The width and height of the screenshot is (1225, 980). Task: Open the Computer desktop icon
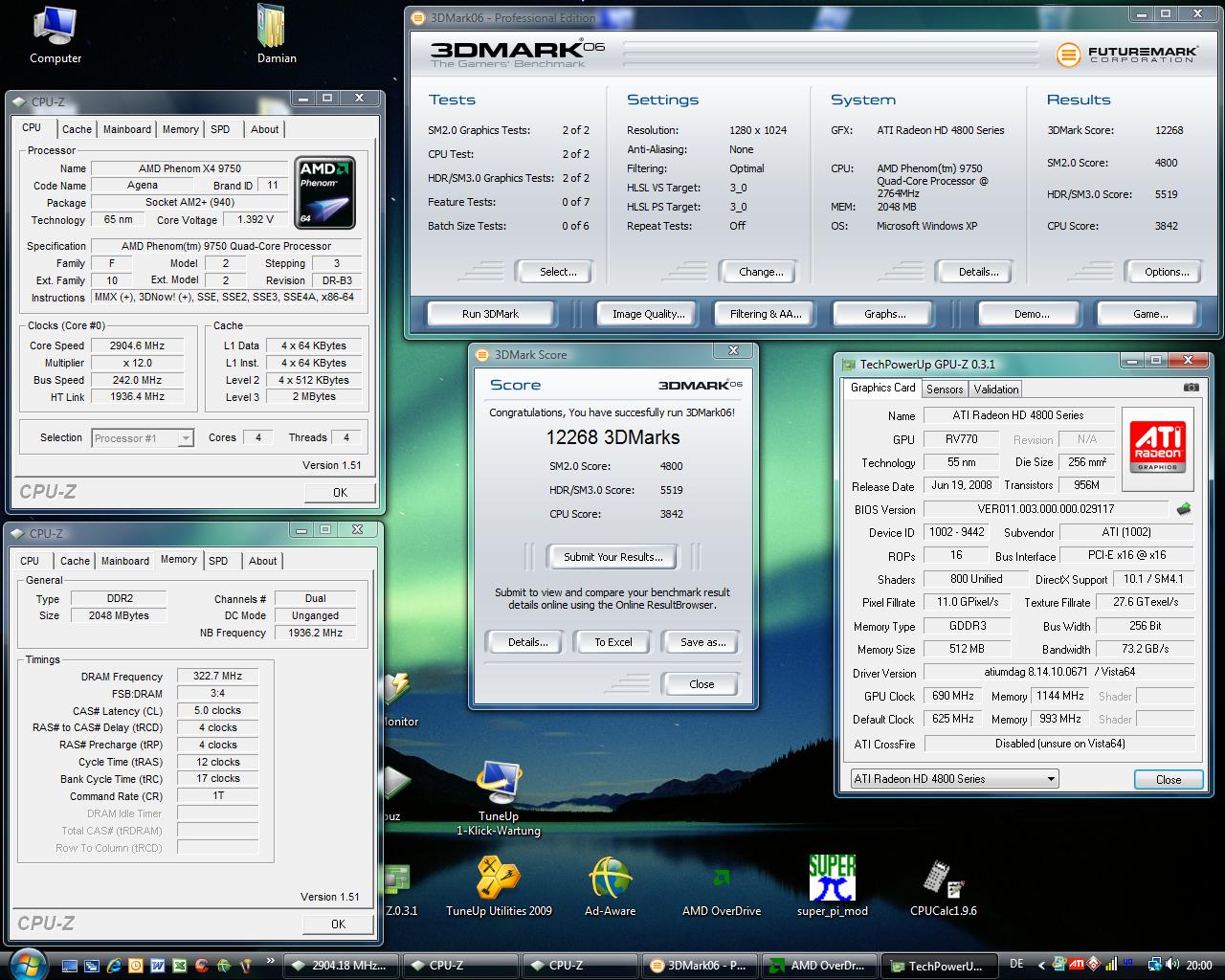click(56, 34)
